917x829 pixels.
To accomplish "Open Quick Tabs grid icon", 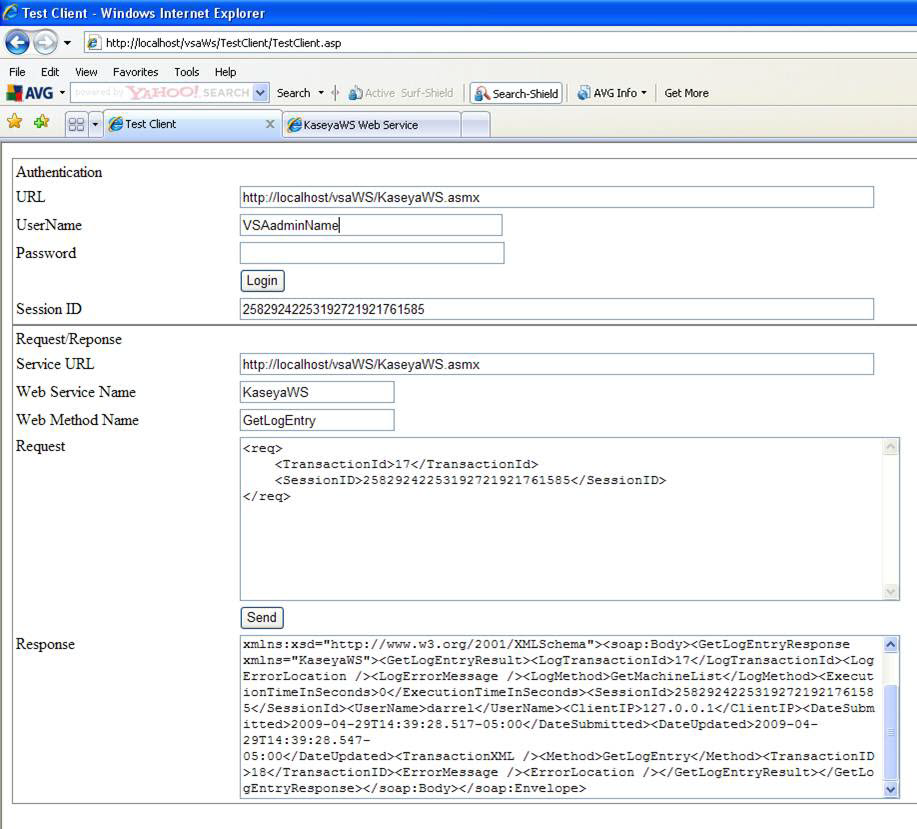I will pyautogui.click(x=76, y=125).
